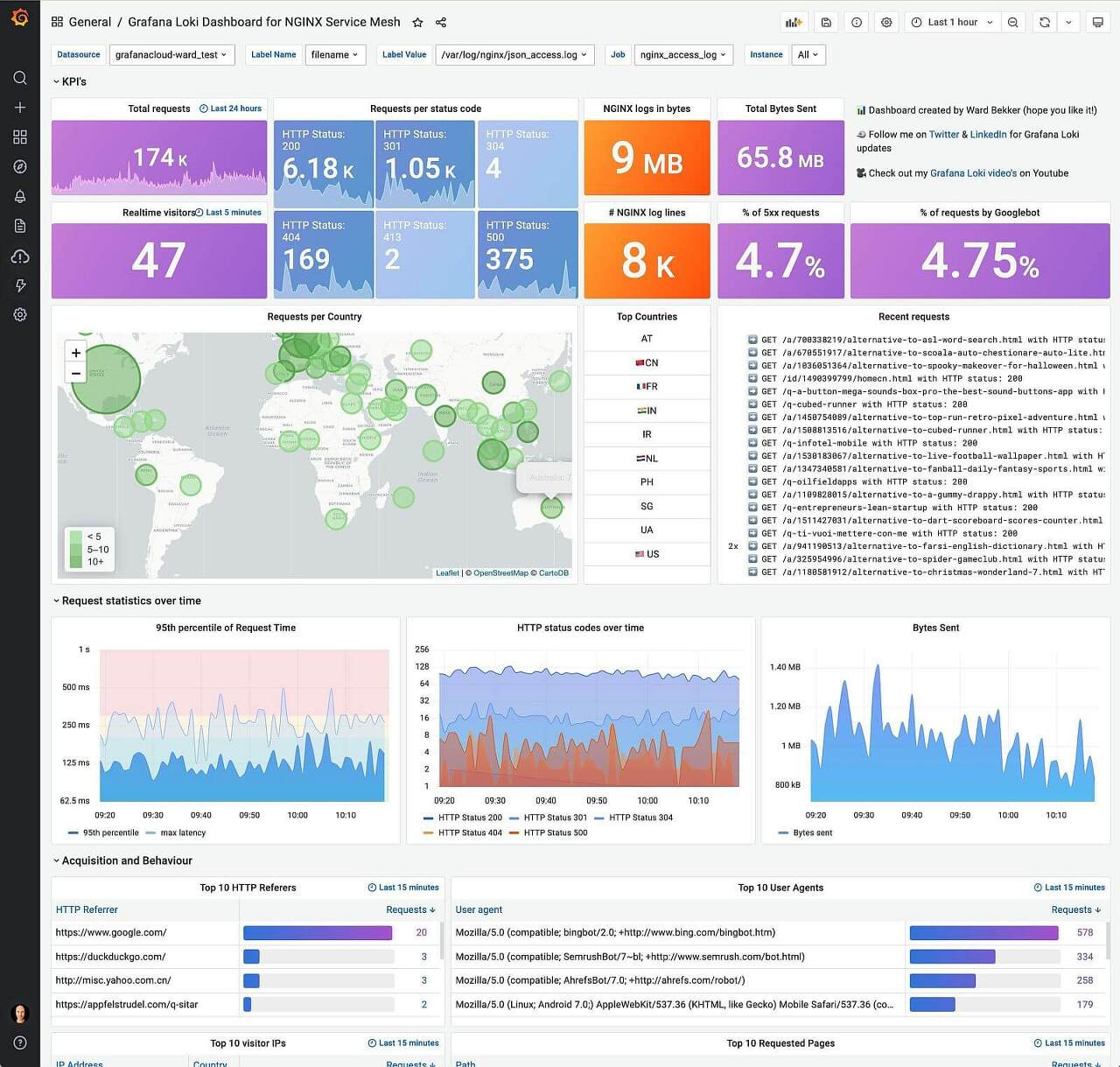Open the General folder breadcrumb
This screenshot has width=1120, height=1067.
tap(89, 22)
